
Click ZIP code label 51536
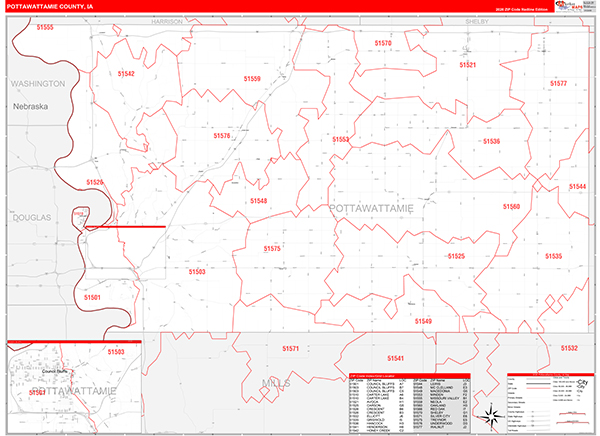click(x=491, y=142)
